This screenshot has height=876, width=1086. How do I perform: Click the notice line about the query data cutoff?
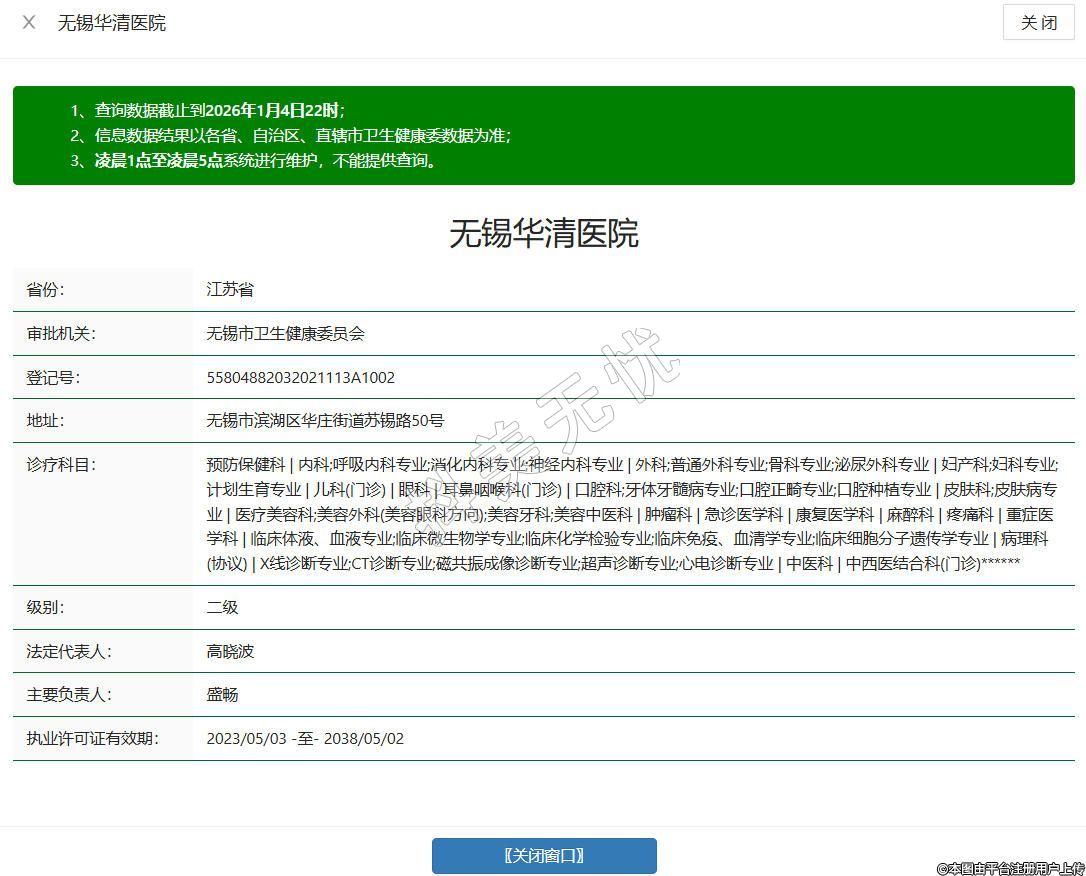point(218,111)
